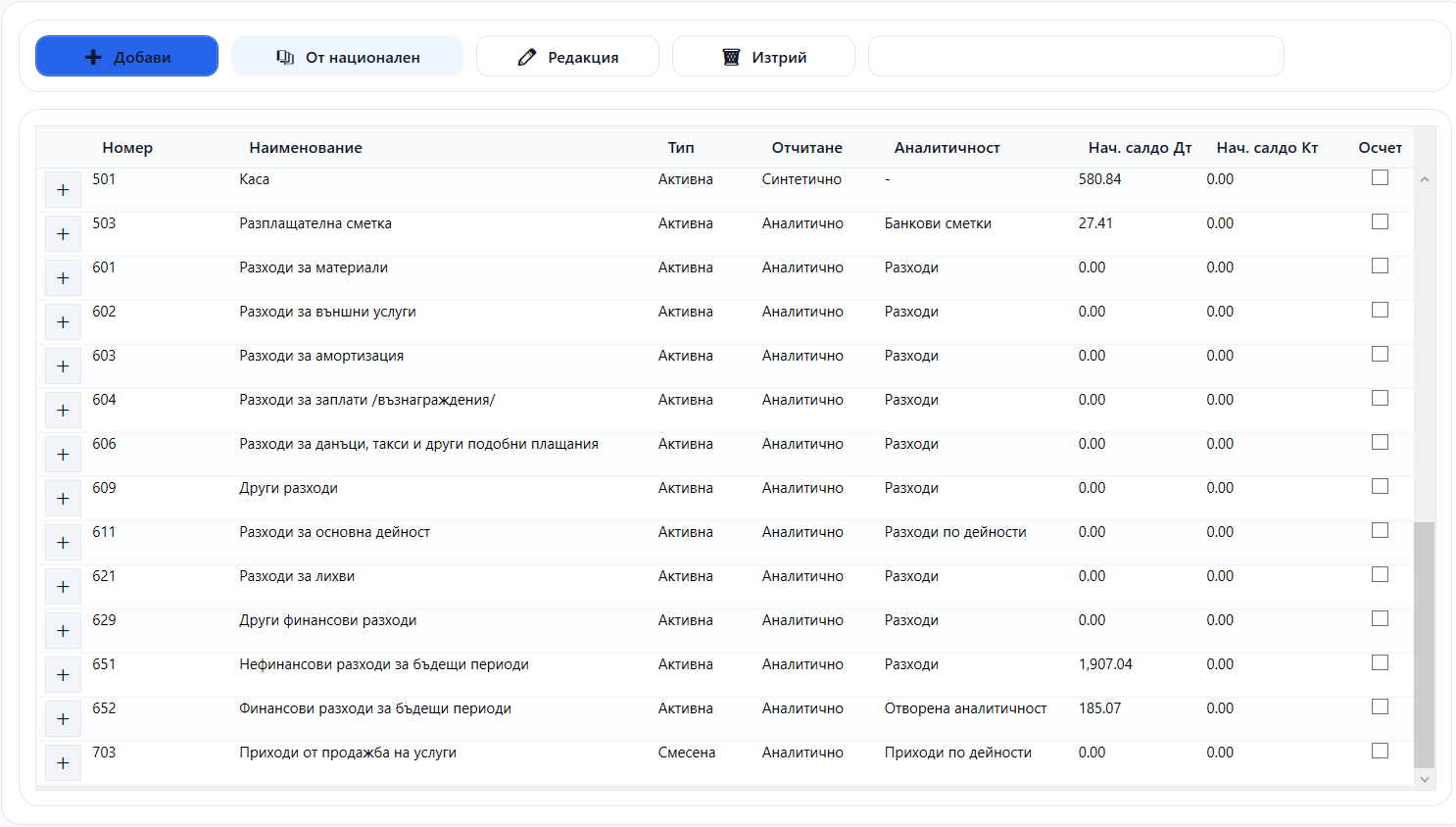Tick the Осчет checkbox for account 602
Viewport: 1456px width, 827px height.
coord(1380,310)
